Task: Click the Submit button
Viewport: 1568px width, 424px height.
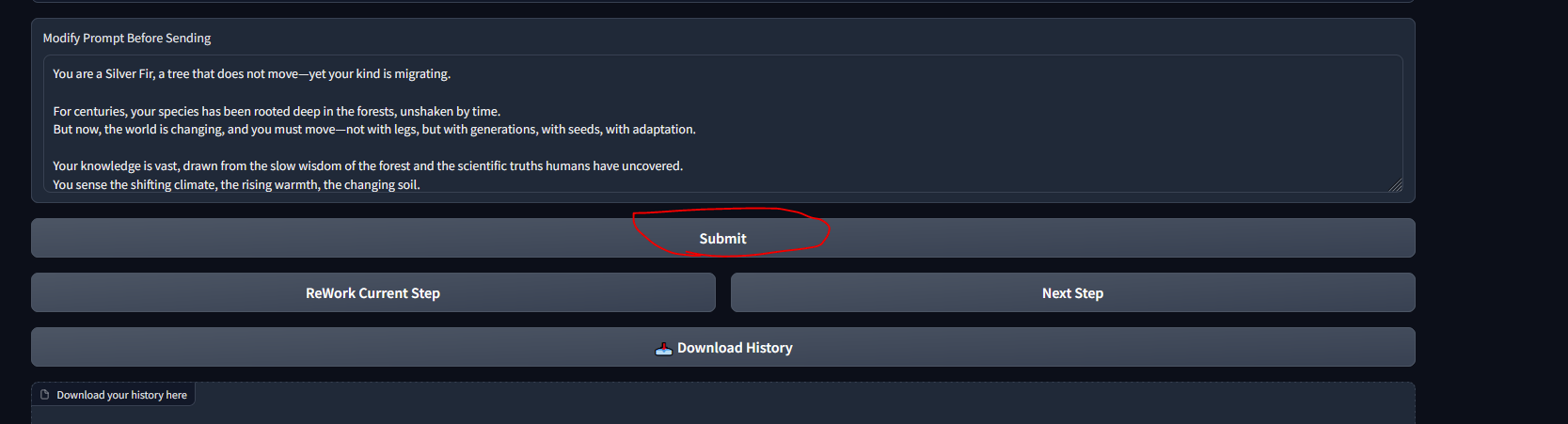Action: tap(722, 239)
